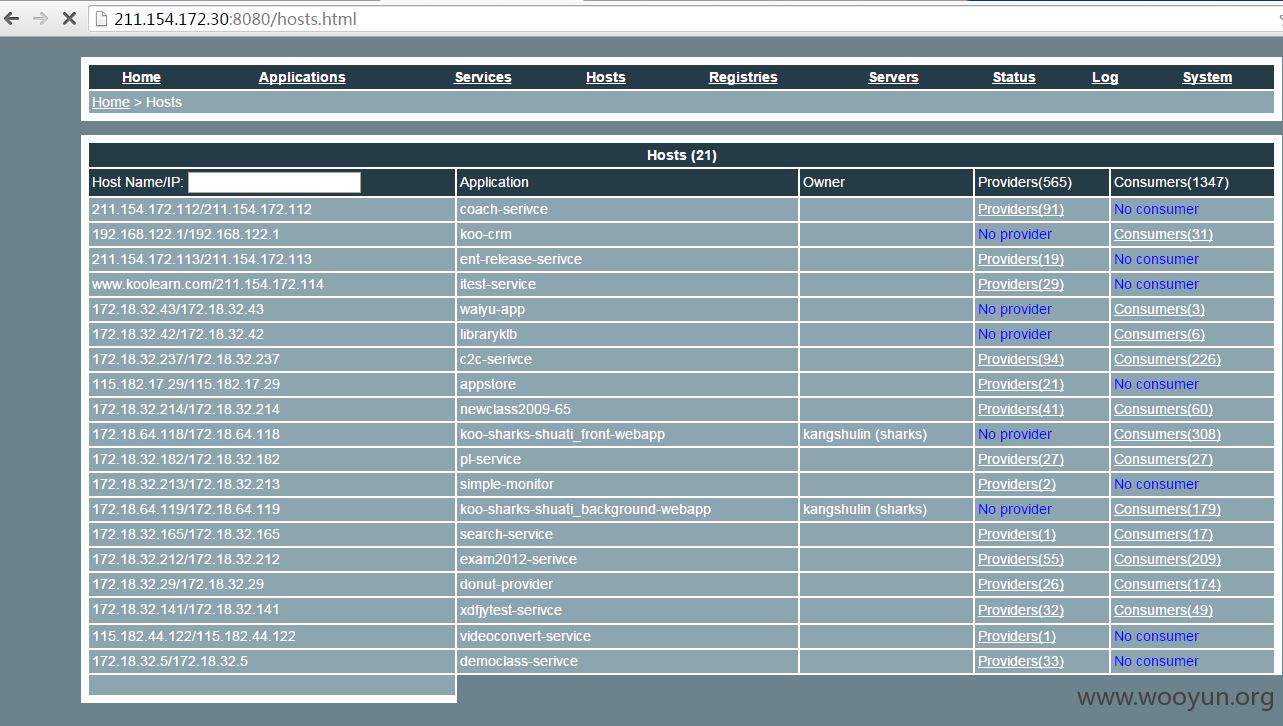Open the Hosts menu item
Image resolution: width=1283 pixels, height=726 pixels.
pyautogui.click(x=606, y=77)
